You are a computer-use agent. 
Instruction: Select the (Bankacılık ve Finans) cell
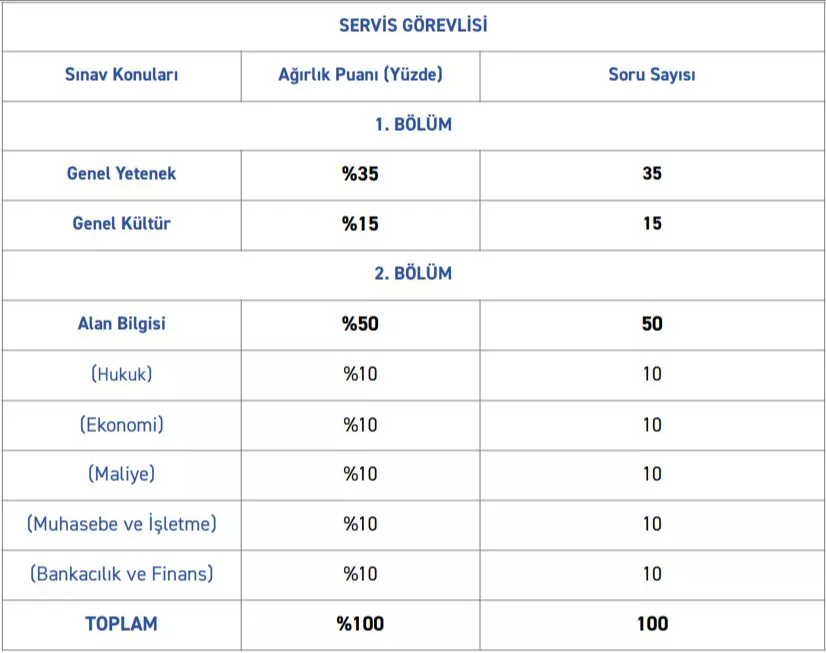pos(122,575)
